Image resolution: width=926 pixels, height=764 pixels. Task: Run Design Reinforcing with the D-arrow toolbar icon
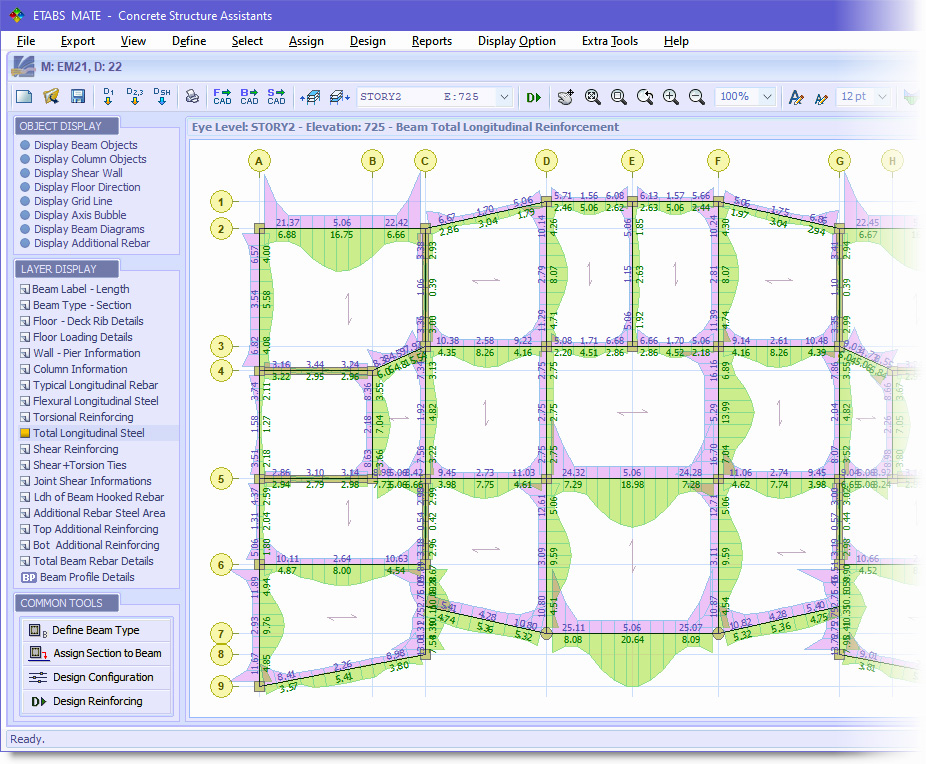point(533,97)
